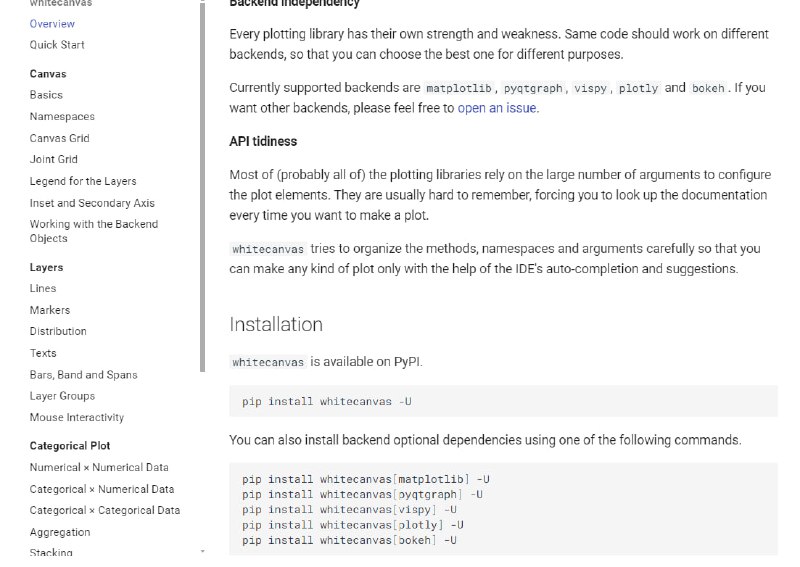Open the Overview page in sidebar
The image size is (800, 567).
(x=52, y=24)
